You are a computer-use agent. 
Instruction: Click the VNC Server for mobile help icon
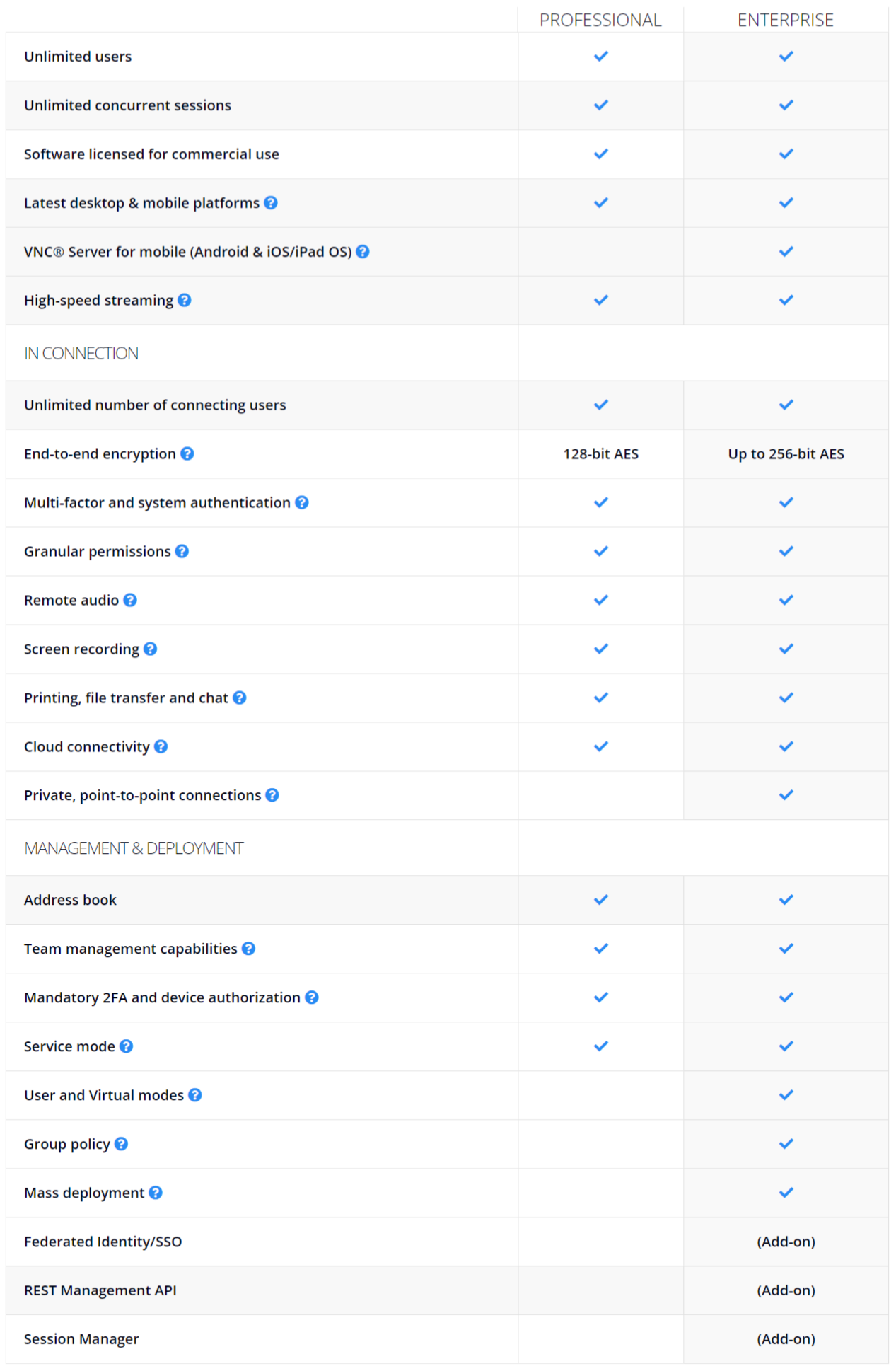tap(363, 252)
